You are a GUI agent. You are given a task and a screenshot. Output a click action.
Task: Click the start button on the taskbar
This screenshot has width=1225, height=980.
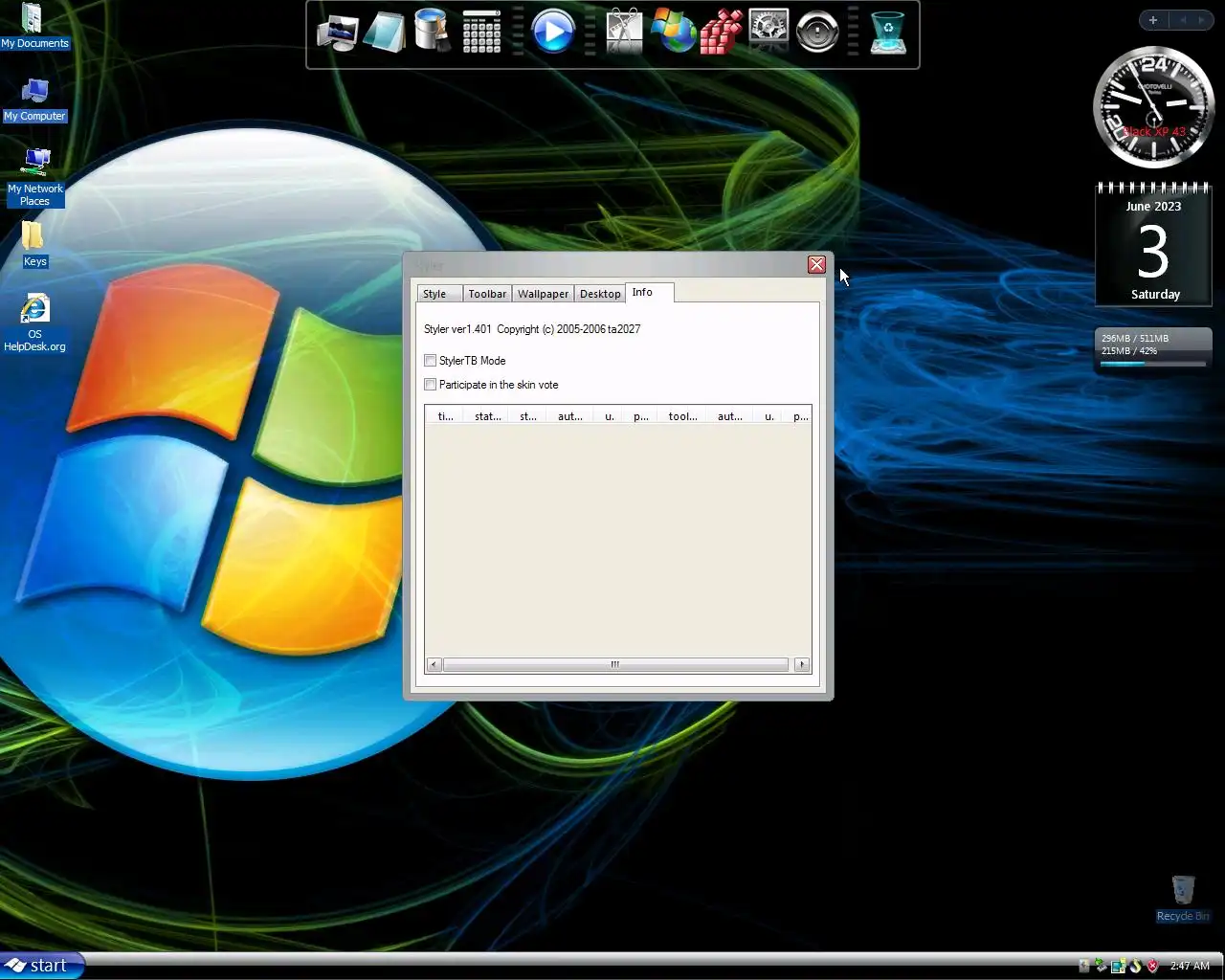[41, 966]
